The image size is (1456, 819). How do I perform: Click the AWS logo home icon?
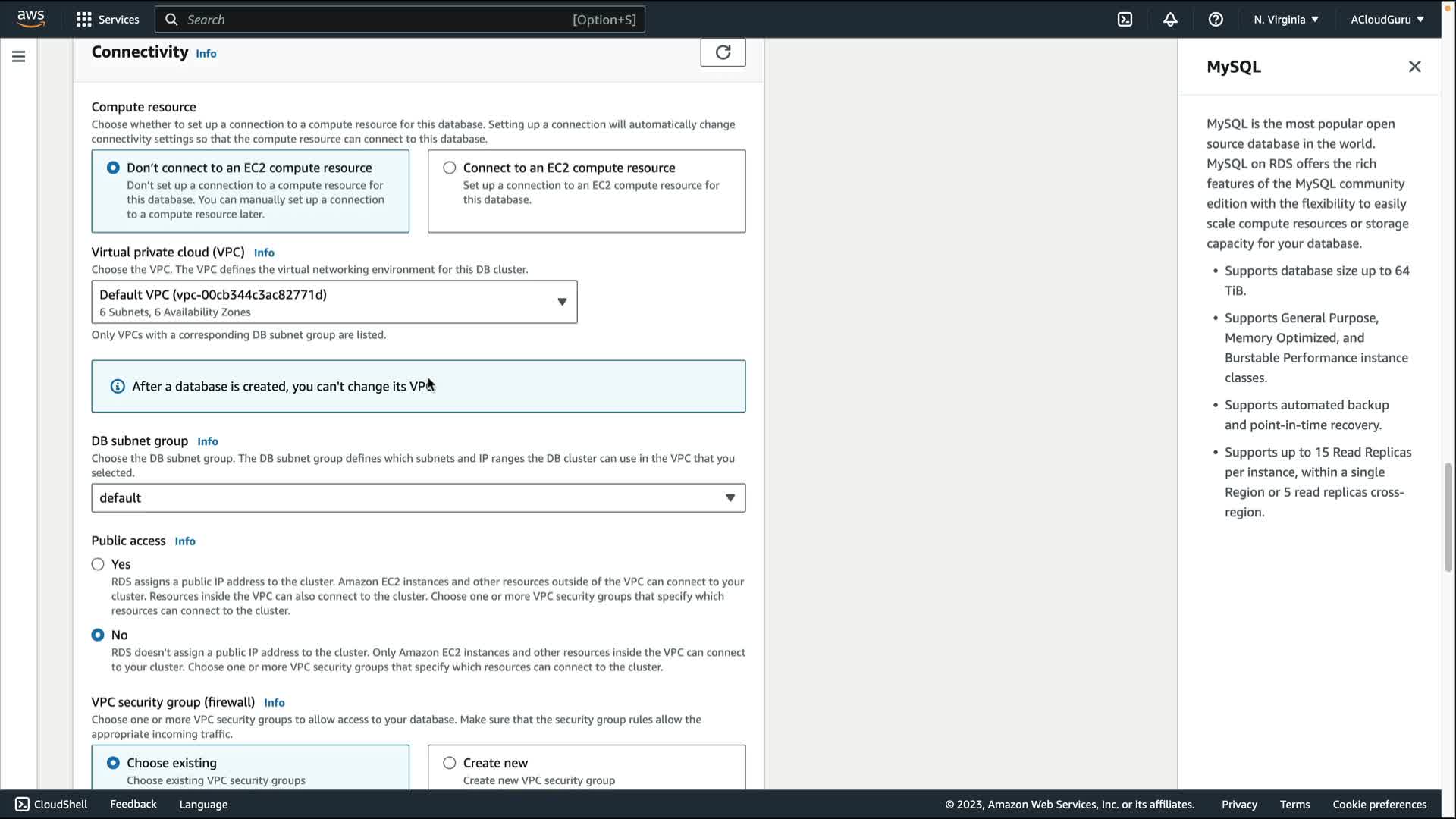click(x=30, y=19)
